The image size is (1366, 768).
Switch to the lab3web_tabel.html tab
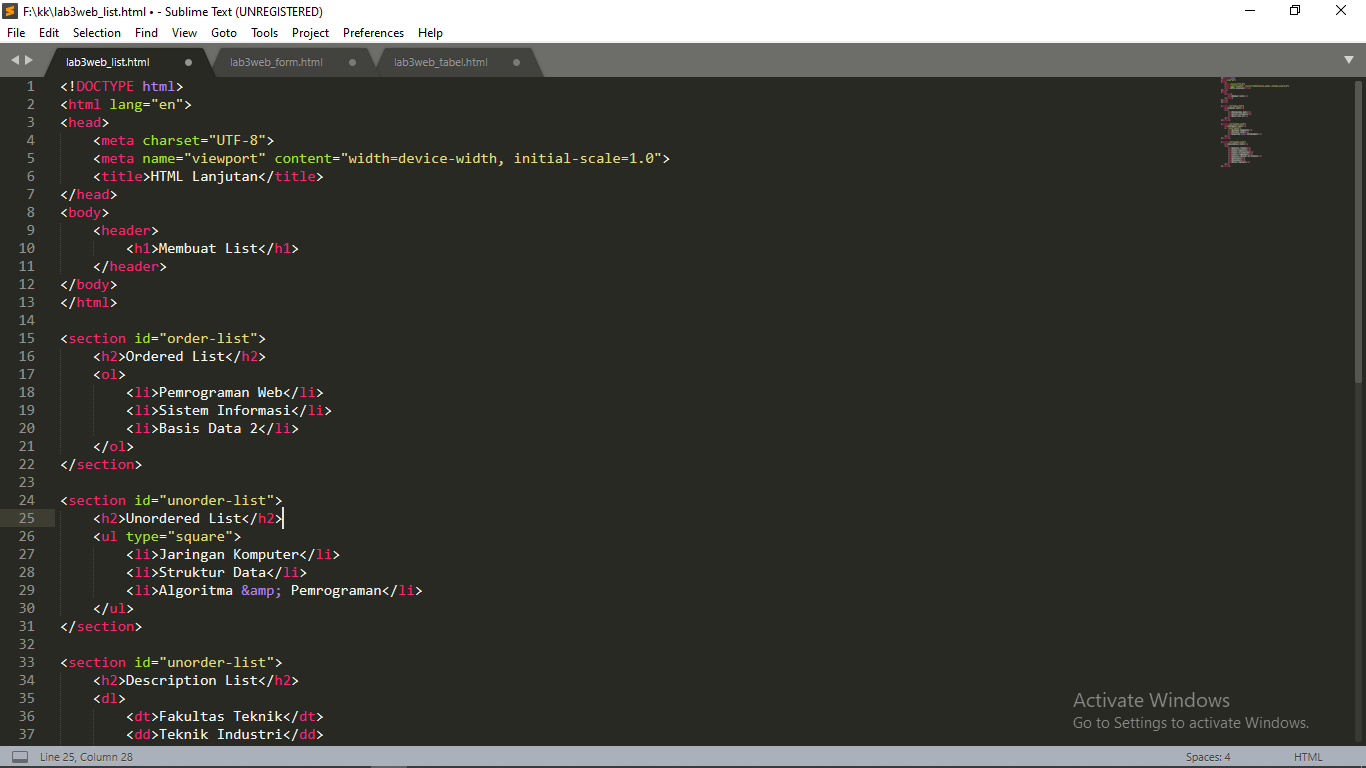pyautogui.click(x=440, y=61)
